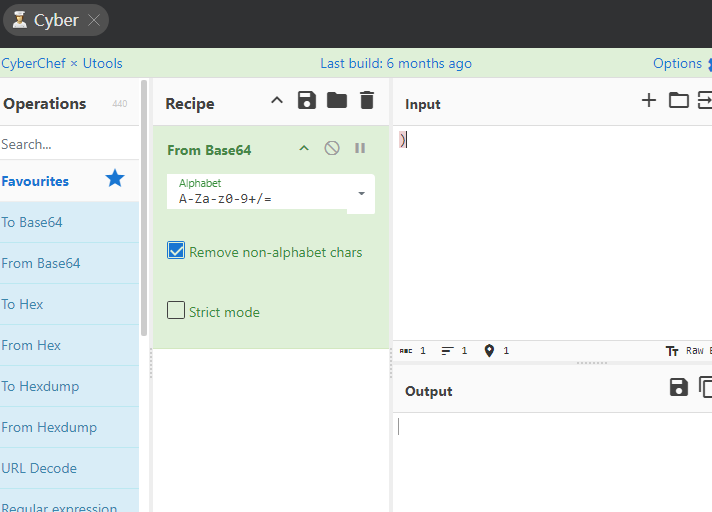The height and width of the screenshot is (512, 712).
Task: Collapse the Recipe panel with chevron
Action: 277,100
